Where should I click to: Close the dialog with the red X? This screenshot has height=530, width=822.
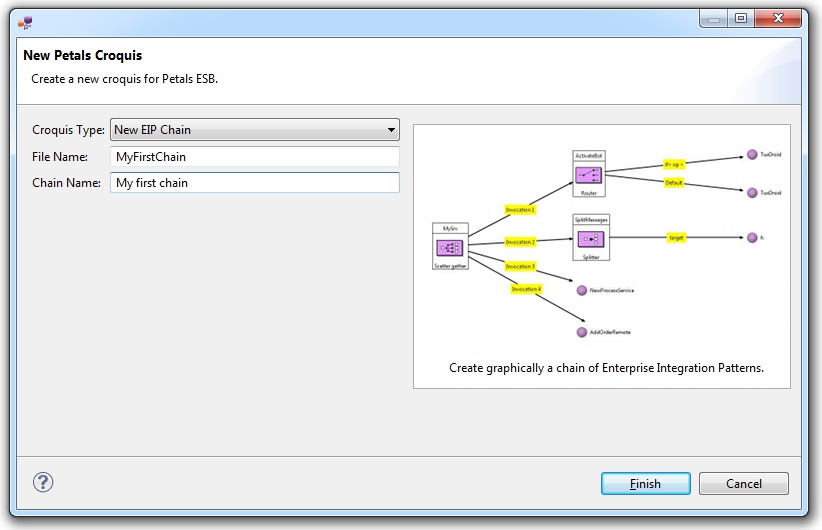(x=782, y=18)
